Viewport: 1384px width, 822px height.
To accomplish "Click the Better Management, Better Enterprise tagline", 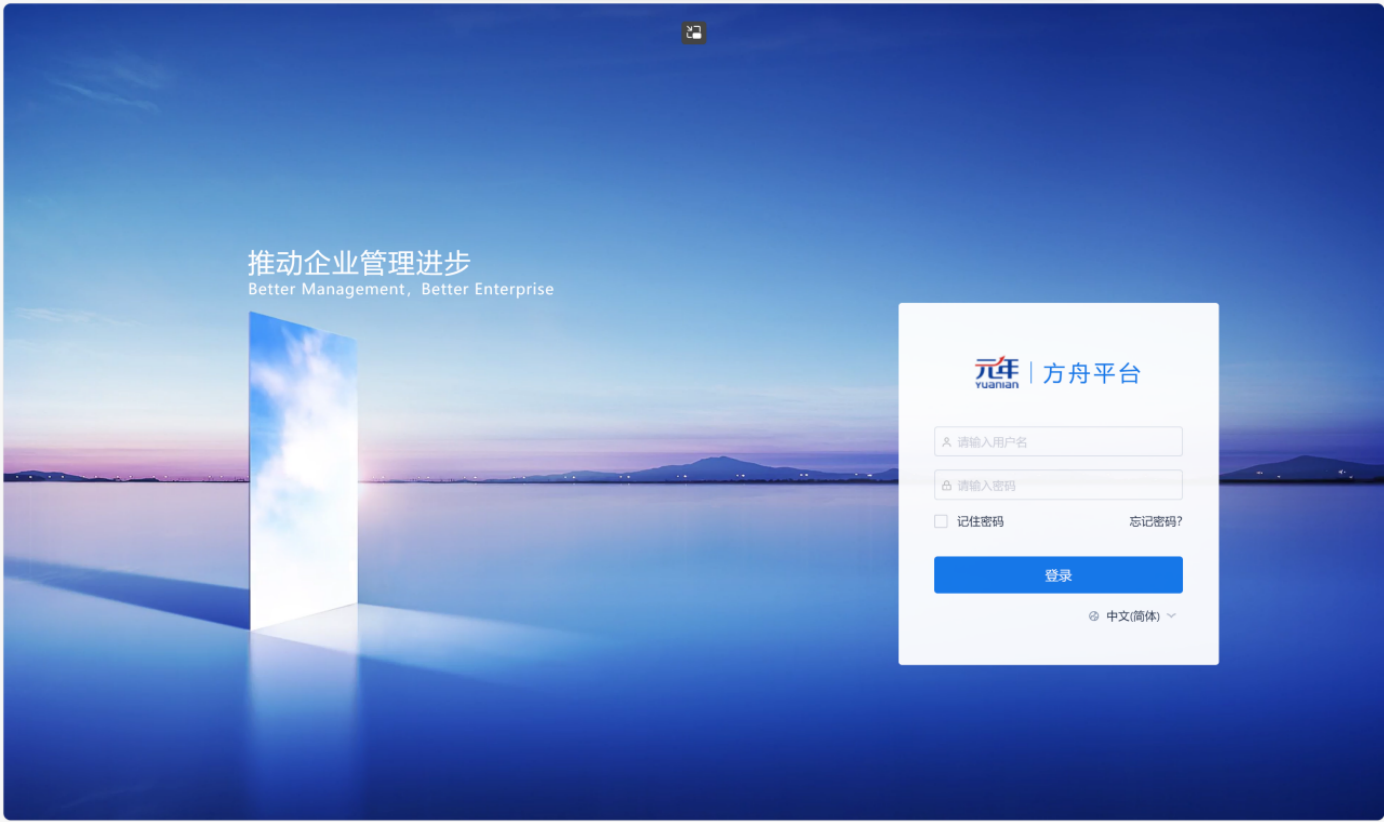I will coord(400,290).
